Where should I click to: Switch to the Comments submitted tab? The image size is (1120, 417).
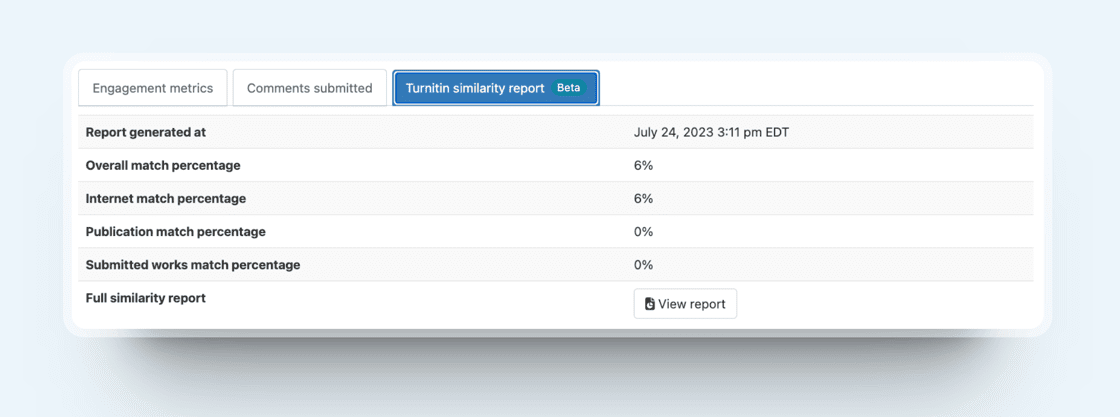[309, 88]
